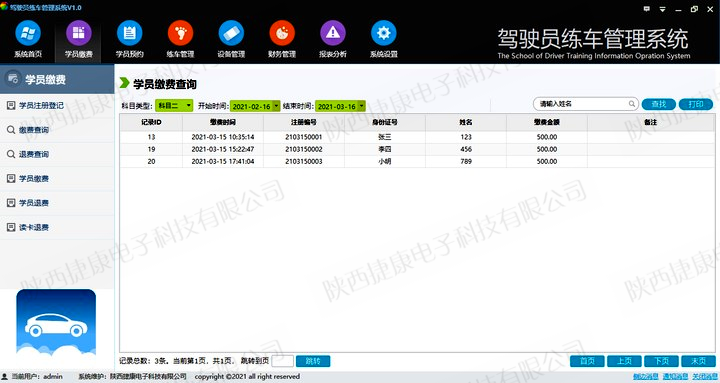Open the 系统设置 gear icon
The image size is (720, 383).
pyautogui.click(x=383, y=33)
